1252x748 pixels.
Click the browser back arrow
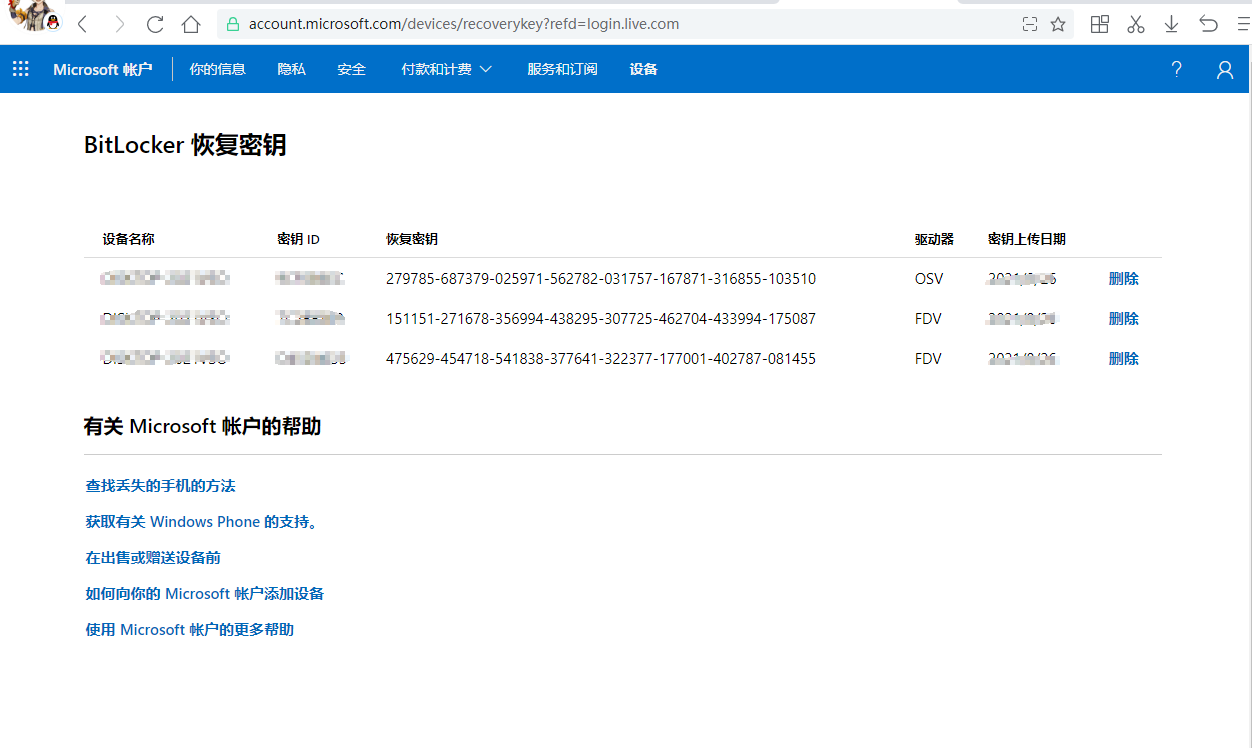point(83,24)
